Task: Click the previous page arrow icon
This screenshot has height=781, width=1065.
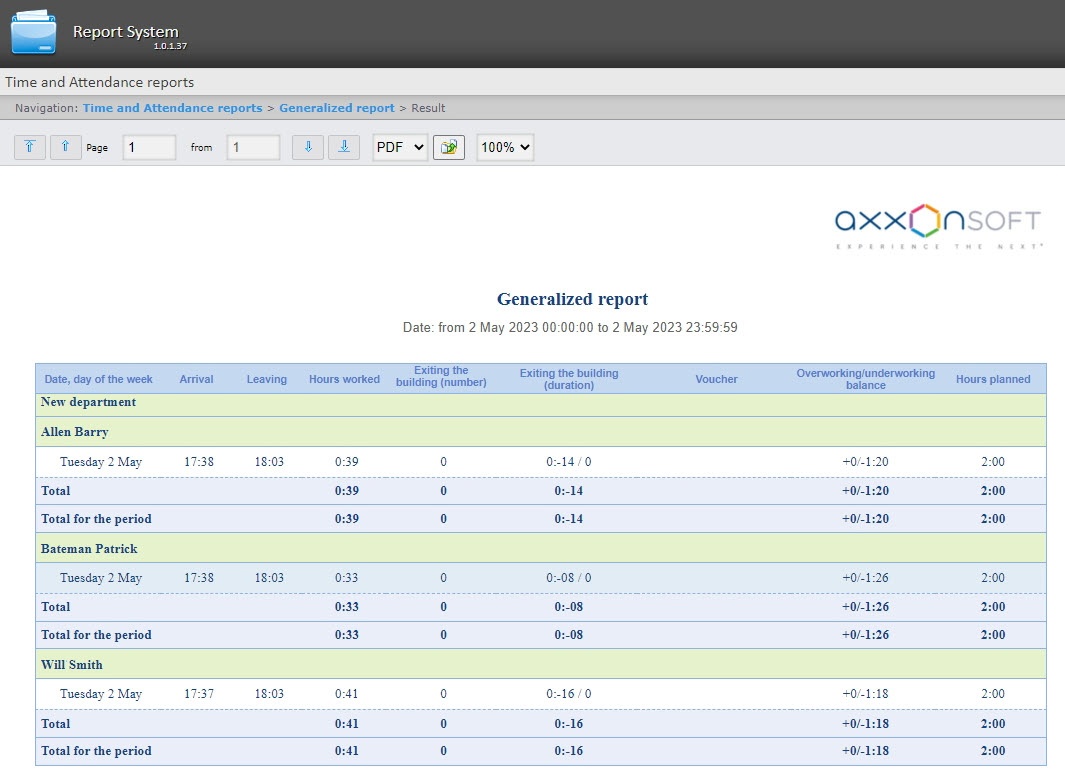Action: pyautogui.click(x=66, y=147)
